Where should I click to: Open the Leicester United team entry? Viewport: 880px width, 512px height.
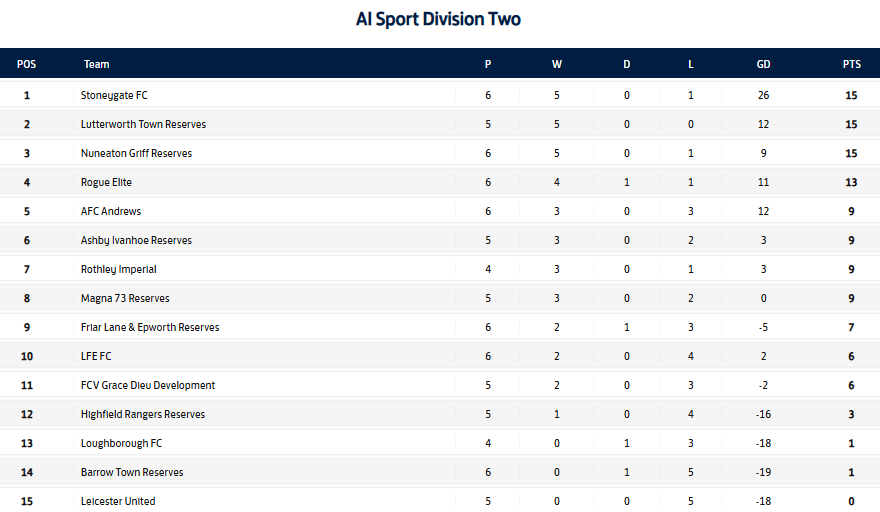(x=118, y=501)
